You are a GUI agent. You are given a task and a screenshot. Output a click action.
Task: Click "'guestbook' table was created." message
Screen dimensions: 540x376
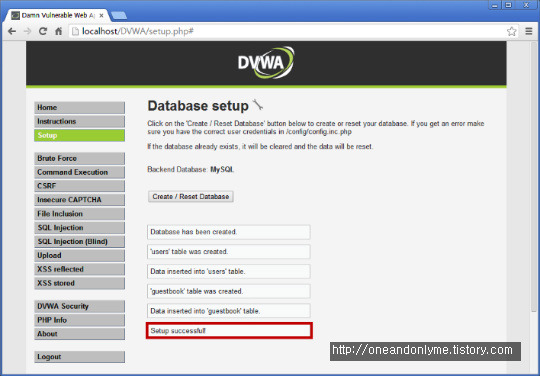pyautogui.click(x=229, y=291)
